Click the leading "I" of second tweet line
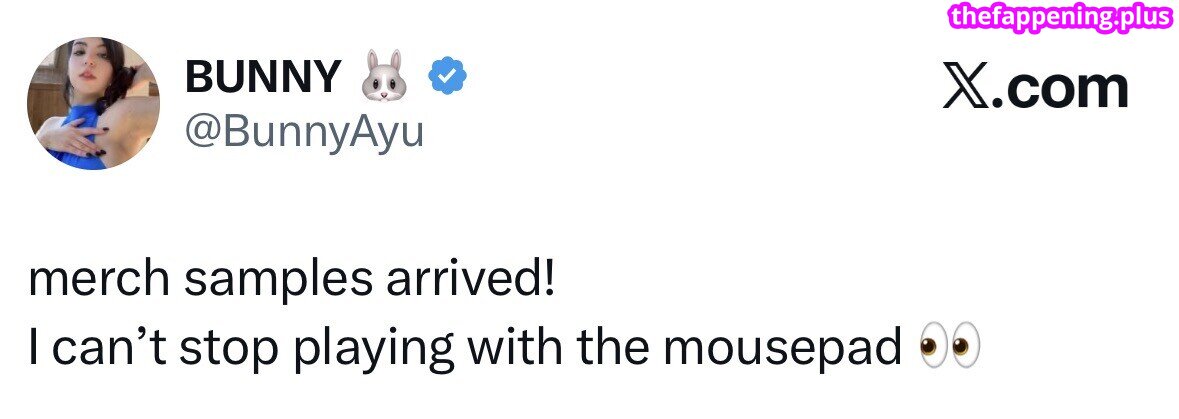The width and height of the screenshot is (1179, 419). pos(35,347)
